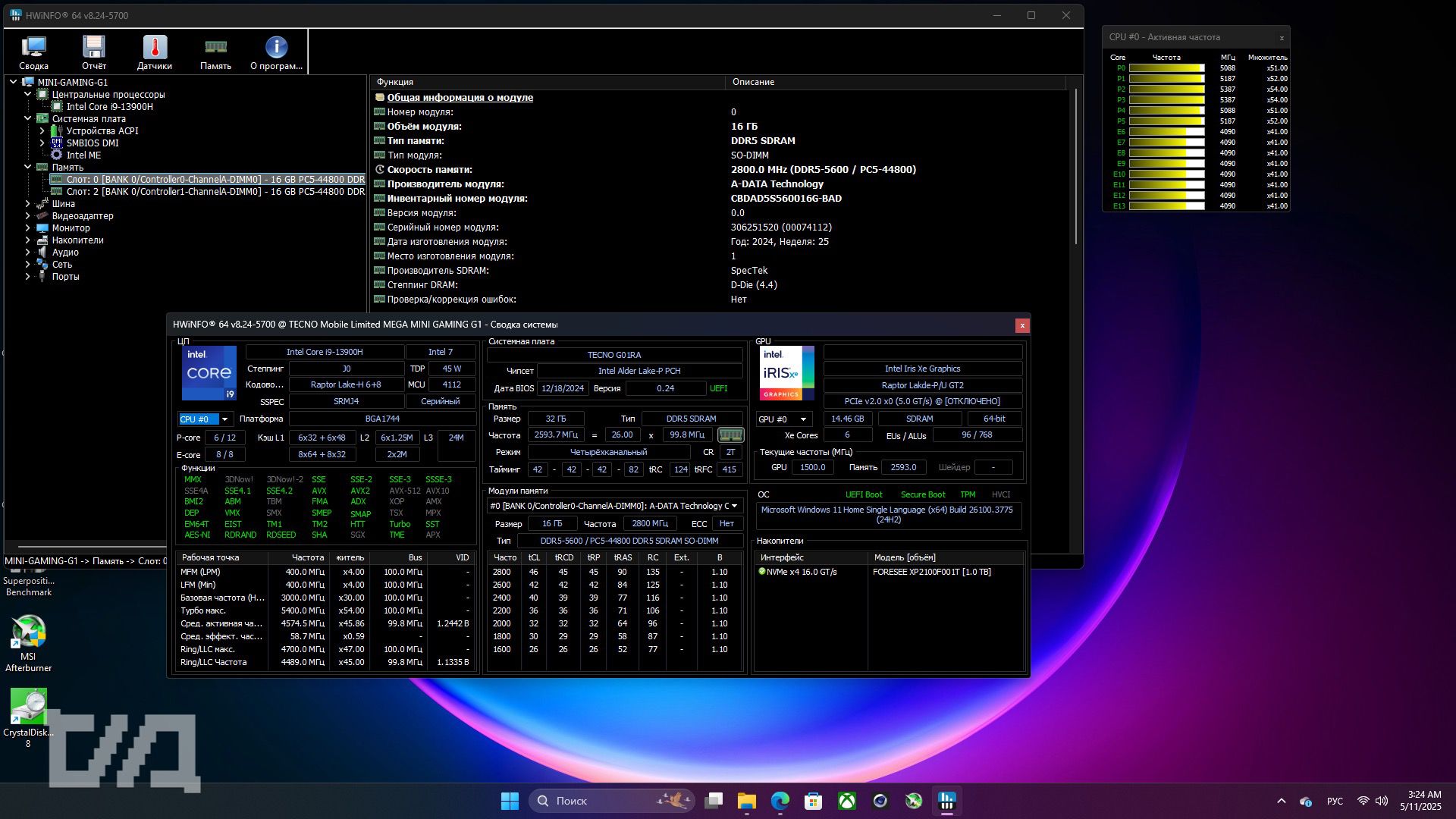
Task: Expand SMBIOS DMI node
Action: 42,143
